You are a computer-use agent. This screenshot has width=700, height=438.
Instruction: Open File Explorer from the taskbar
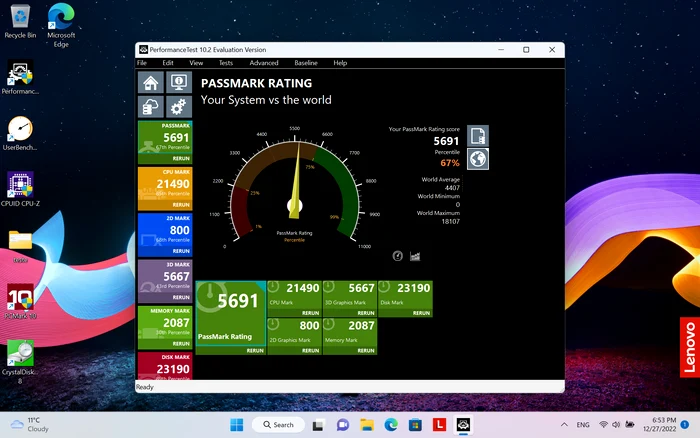tap(367, 425)
